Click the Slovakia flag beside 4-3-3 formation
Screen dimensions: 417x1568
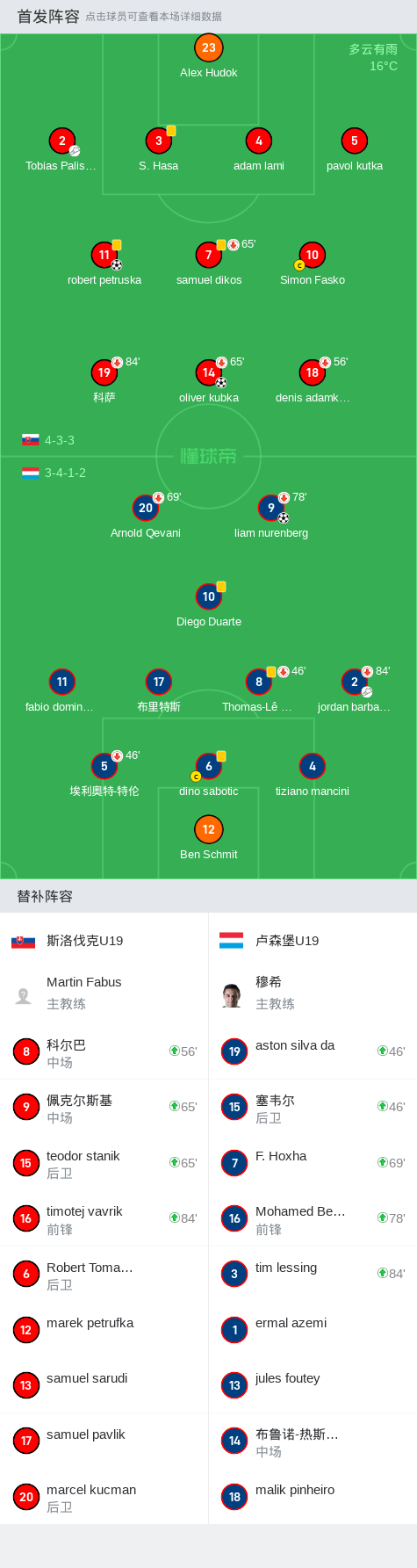(x=31, y=440)
